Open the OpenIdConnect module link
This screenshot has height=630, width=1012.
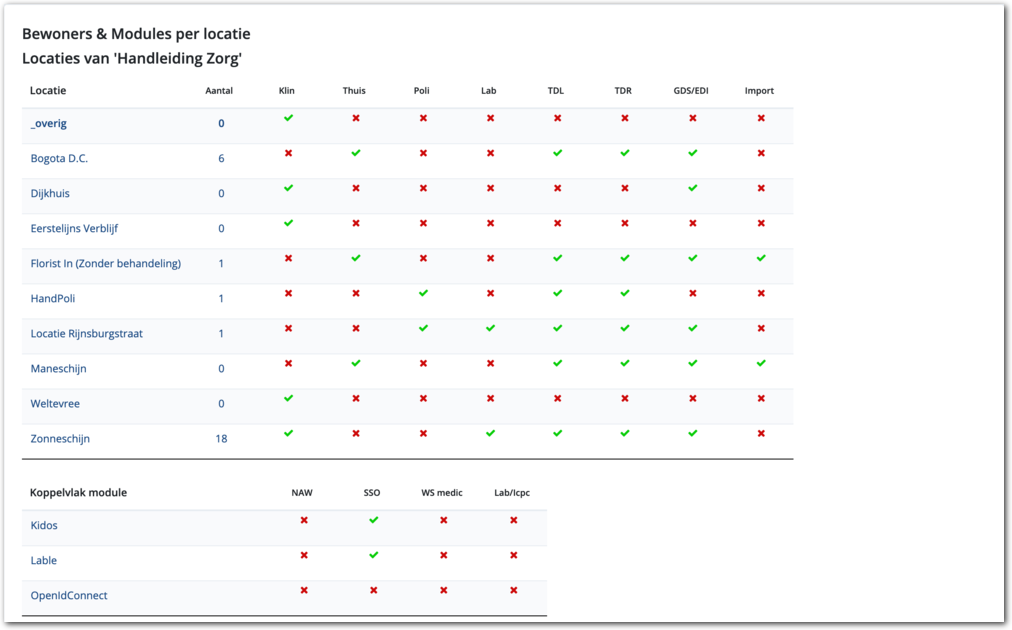pyautogui.click(x=69, y=596)
